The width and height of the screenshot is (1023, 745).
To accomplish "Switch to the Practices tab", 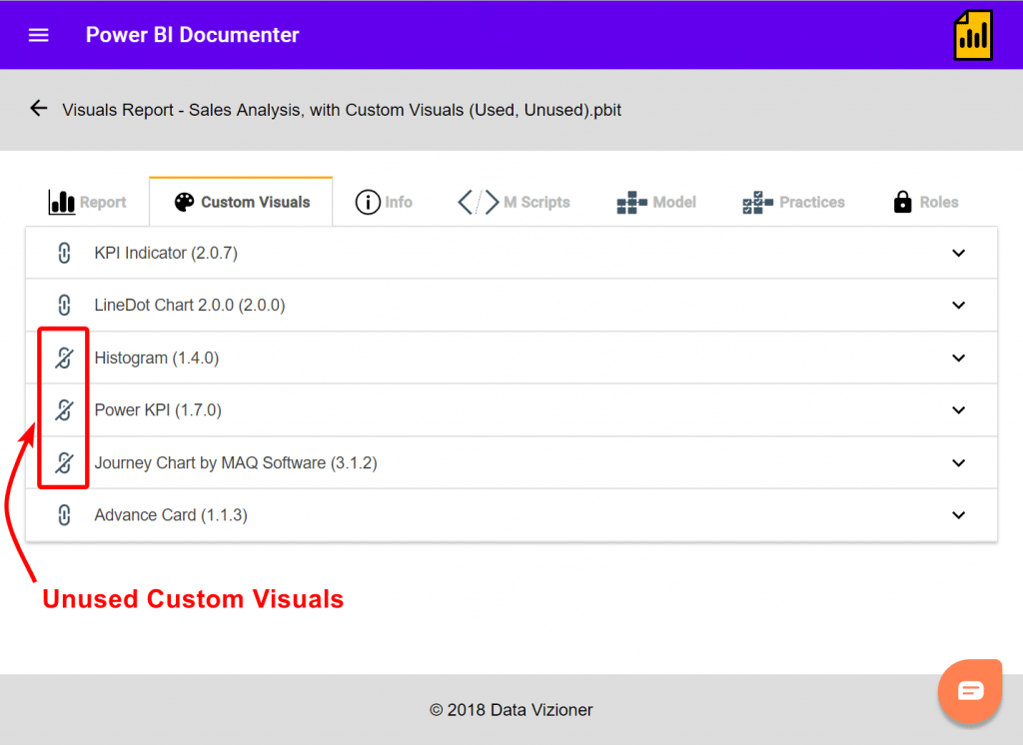I will pyautogui.click(x=793, y=202).
